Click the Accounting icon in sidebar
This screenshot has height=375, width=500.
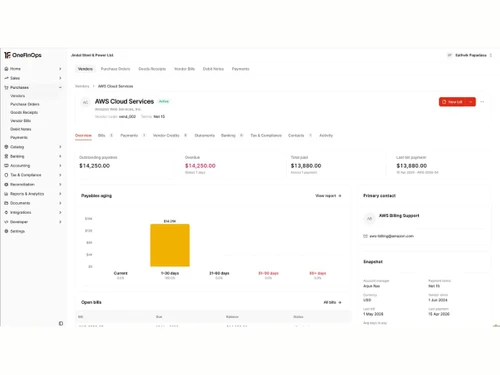6,165
